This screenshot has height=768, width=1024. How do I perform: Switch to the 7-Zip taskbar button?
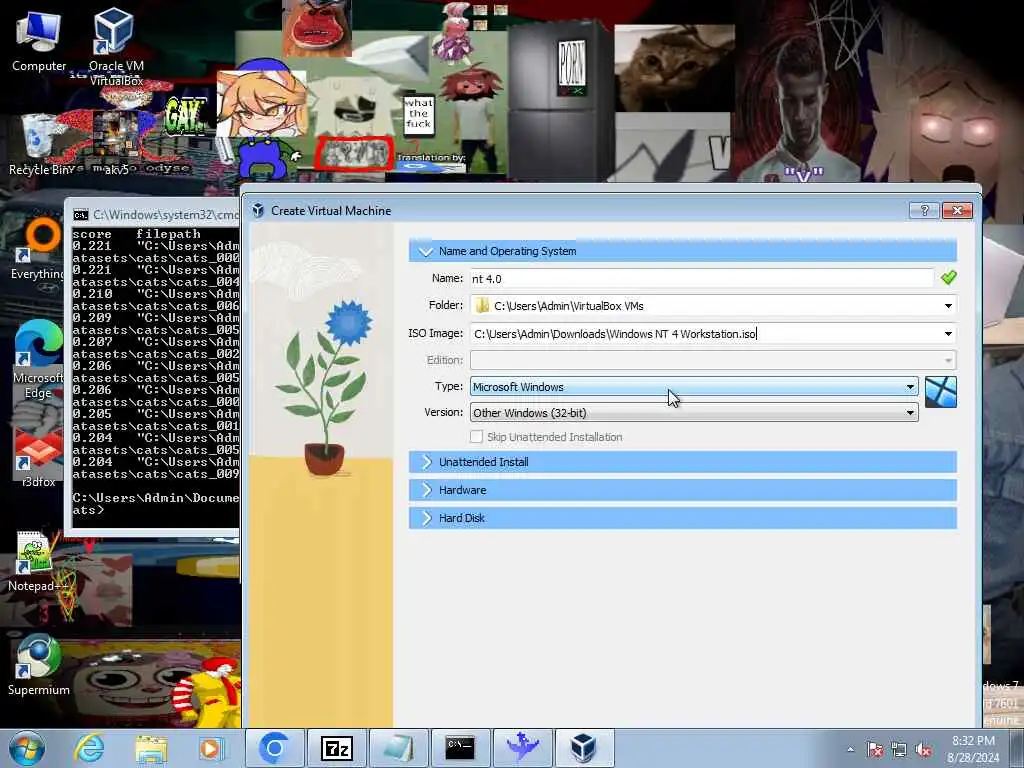337,748
